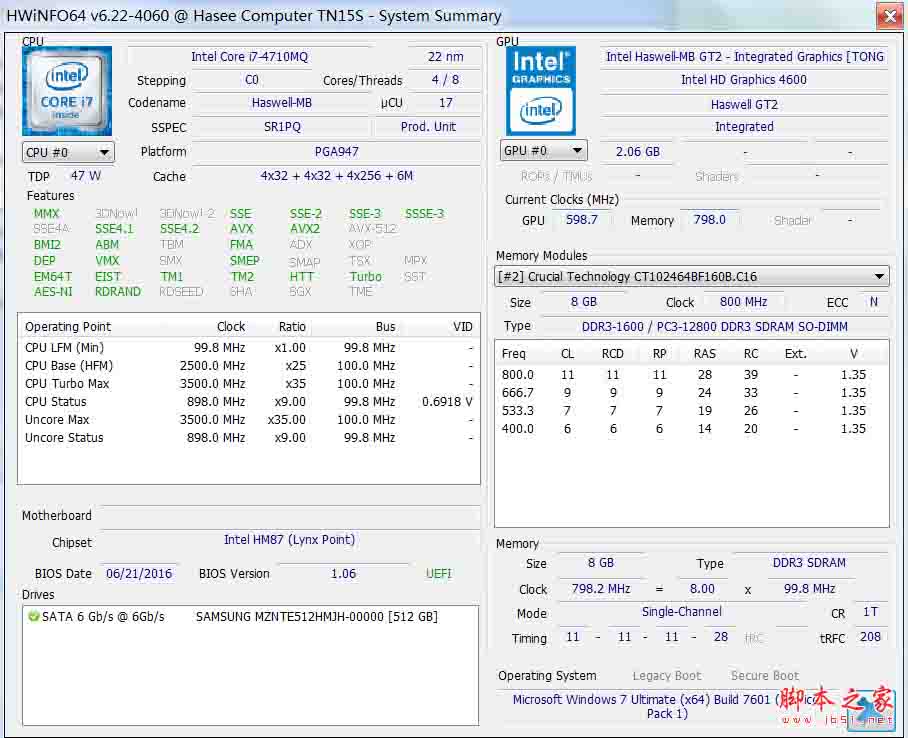The height and width of the screenshot is (738, 908).
Task: Click the BIOS Date value '06/21/2016'
Action: pos(139,573)
